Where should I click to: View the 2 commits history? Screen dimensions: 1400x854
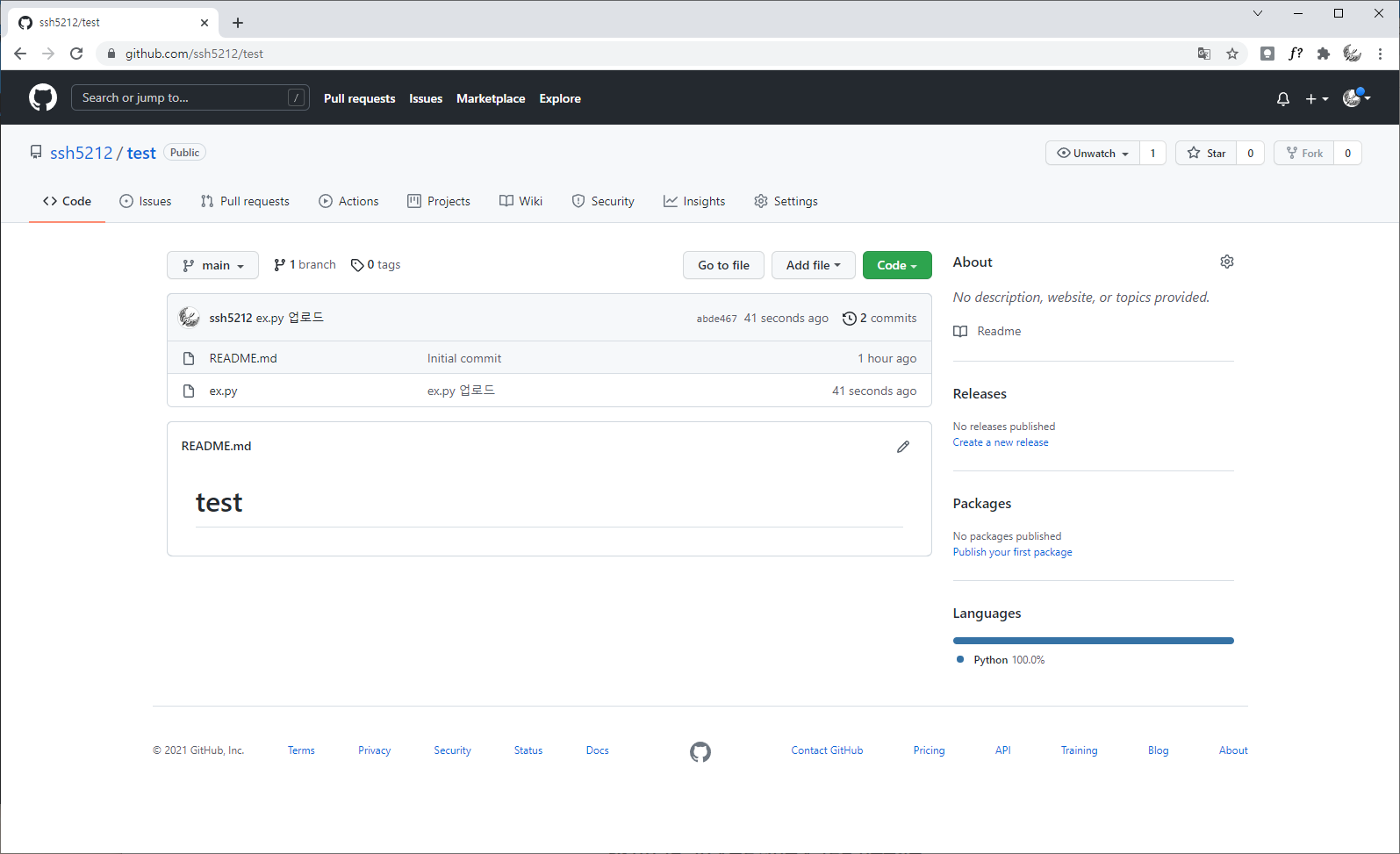(879, 318)
